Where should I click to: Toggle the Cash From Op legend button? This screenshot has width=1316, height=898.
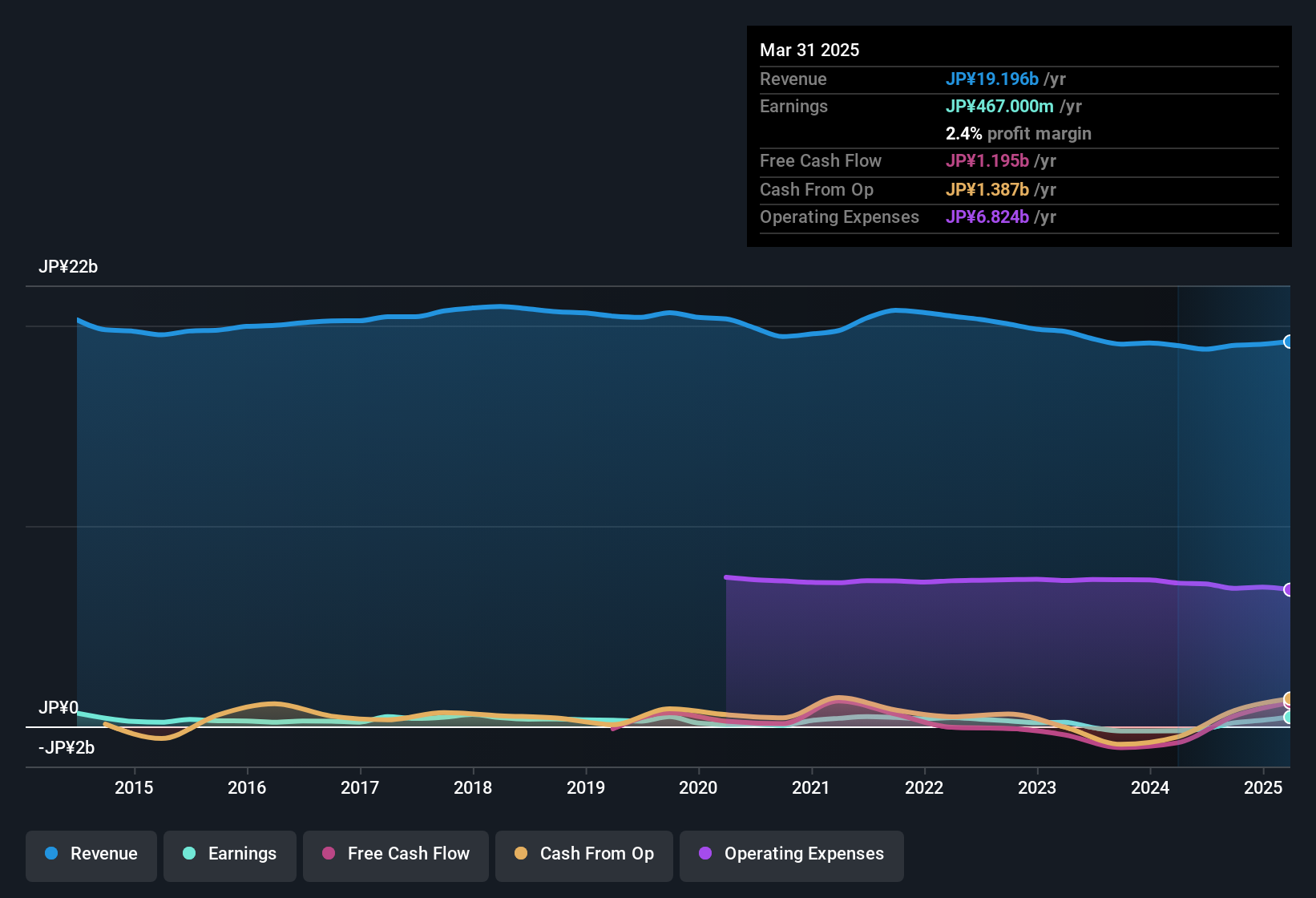[x=584, y=856]
